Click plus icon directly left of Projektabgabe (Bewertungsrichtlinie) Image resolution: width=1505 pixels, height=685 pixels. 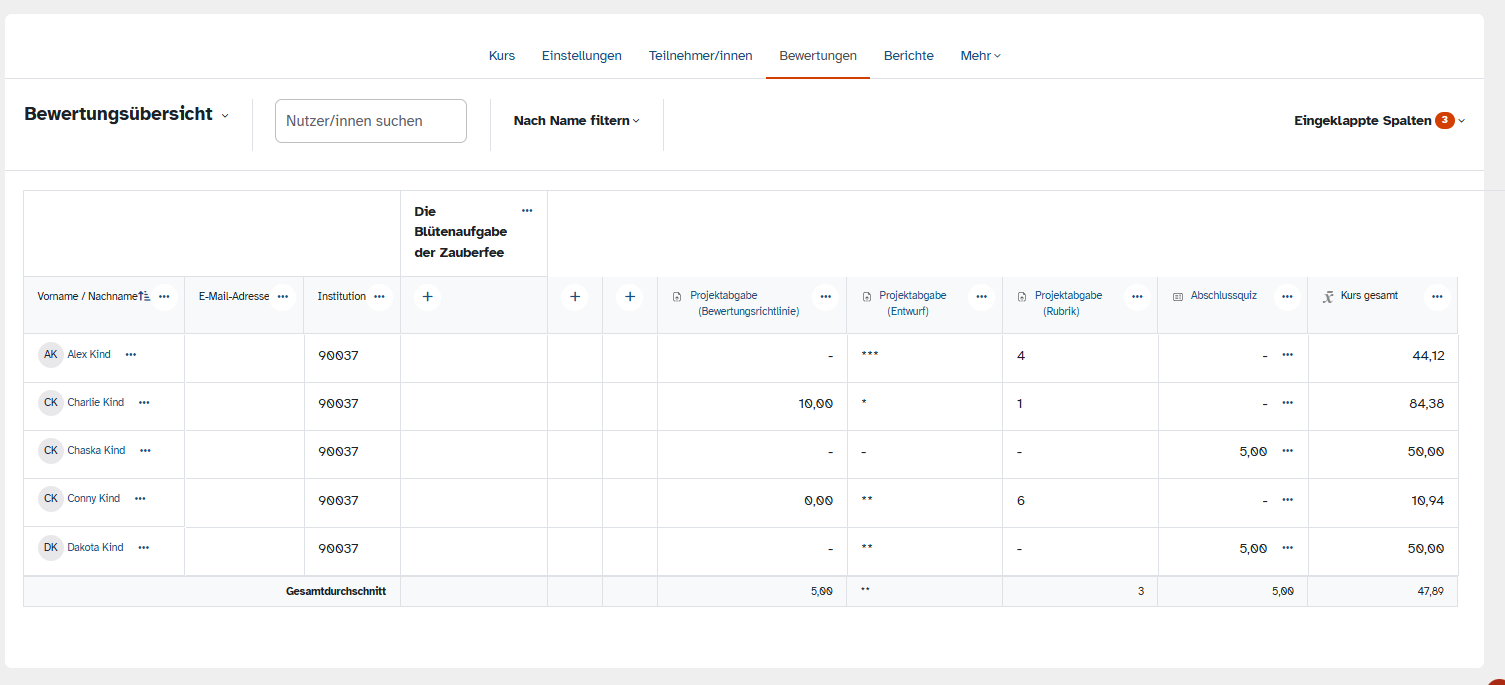629,297
